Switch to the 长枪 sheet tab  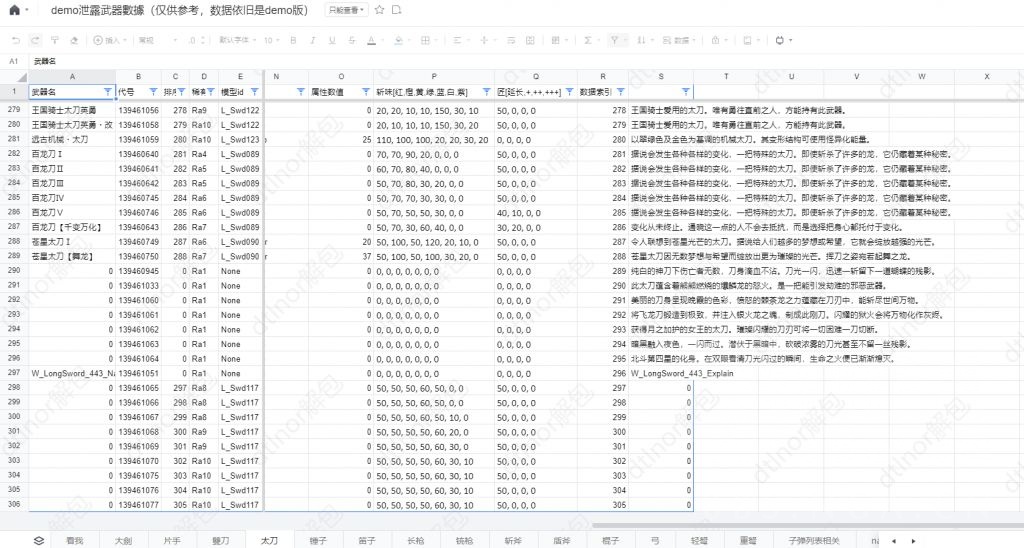(x=415, y=541)
